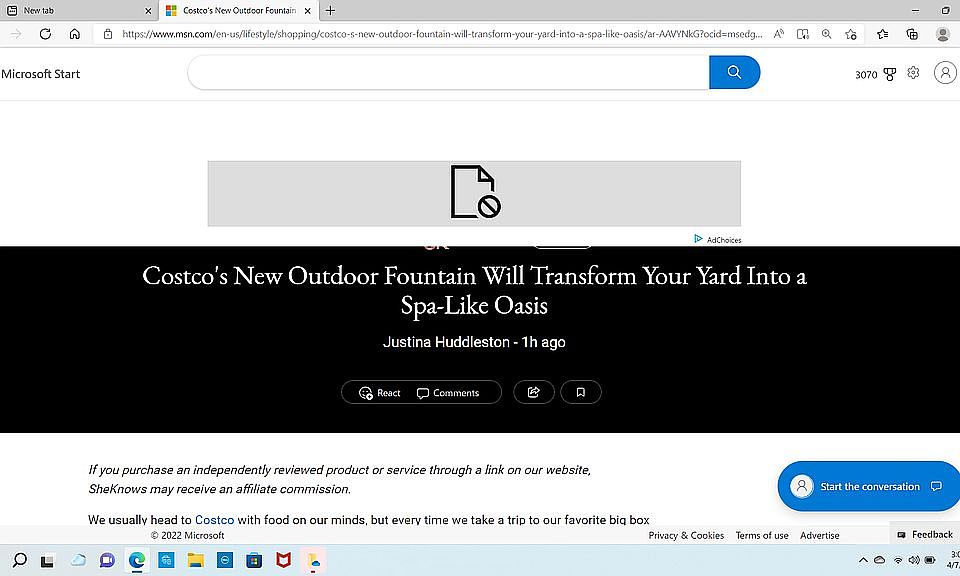Click Microsoft Edge taskbar icon
This screenshot has width=960, height=576.
(137, 560)
